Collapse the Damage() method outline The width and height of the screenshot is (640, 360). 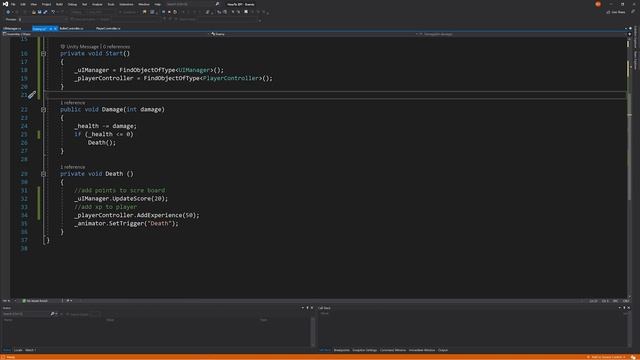(43, 109)
